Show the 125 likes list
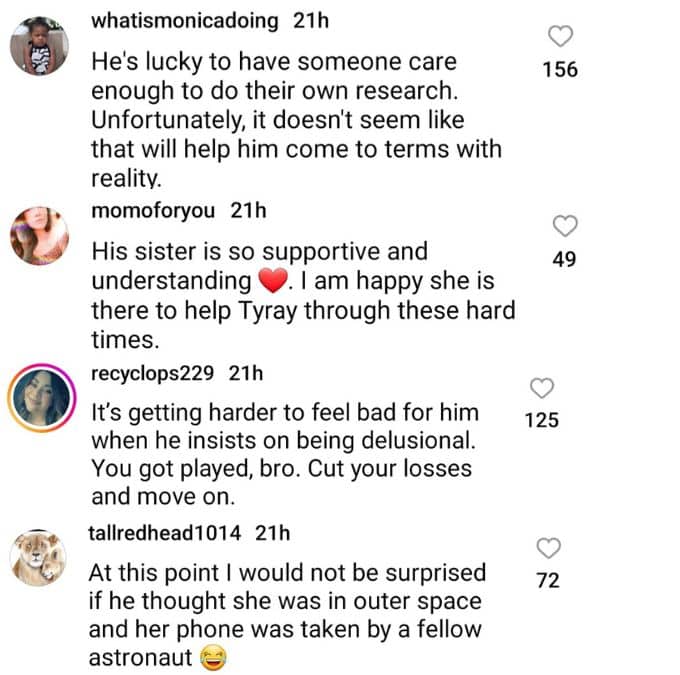This screenshot has width=680, height=675. (541, 421)
